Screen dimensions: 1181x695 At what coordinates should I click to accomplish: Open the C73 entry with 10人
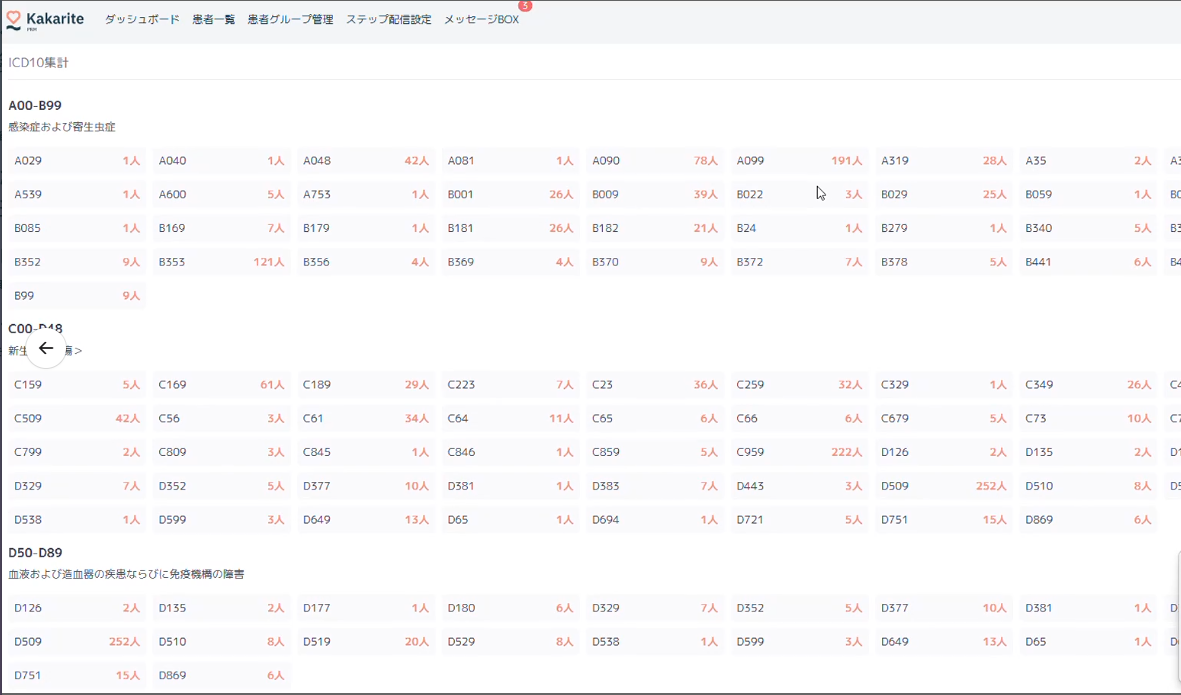click(x=1089, y=419)
